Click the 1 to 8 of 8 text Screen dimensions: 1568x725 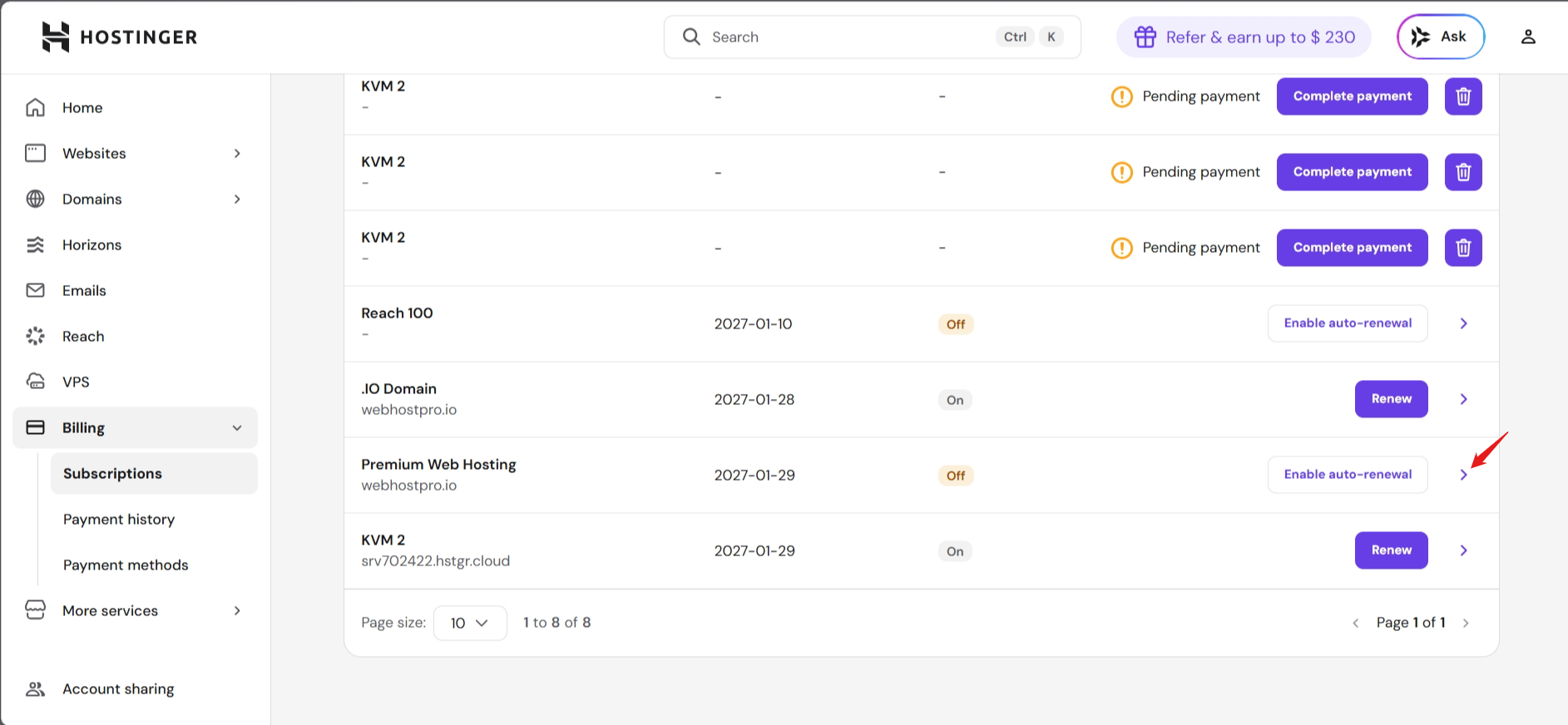[x=556, y=623]
